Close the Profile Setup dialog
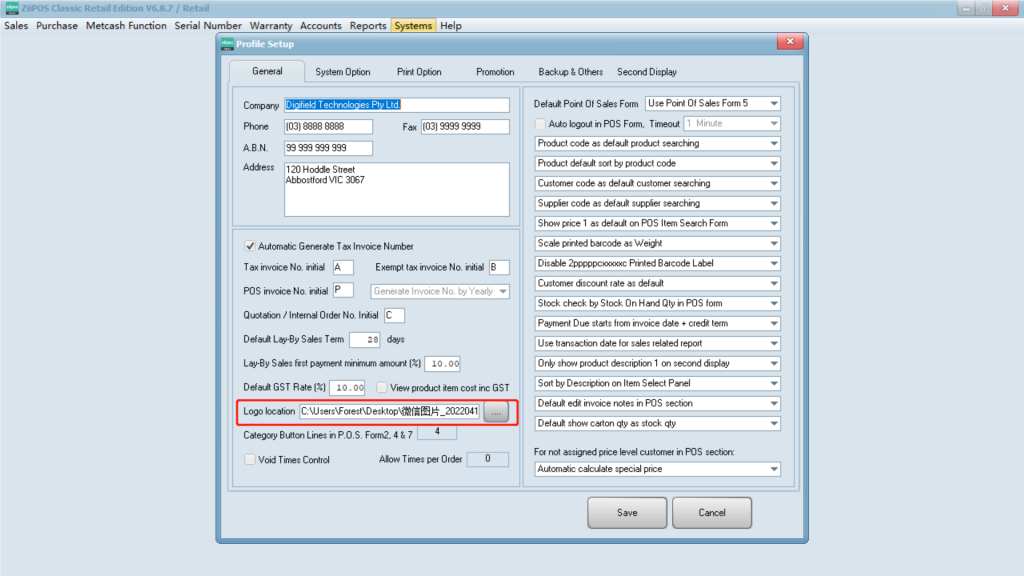This screenshot has width=1024, height=576. click(x=790, y=42)
